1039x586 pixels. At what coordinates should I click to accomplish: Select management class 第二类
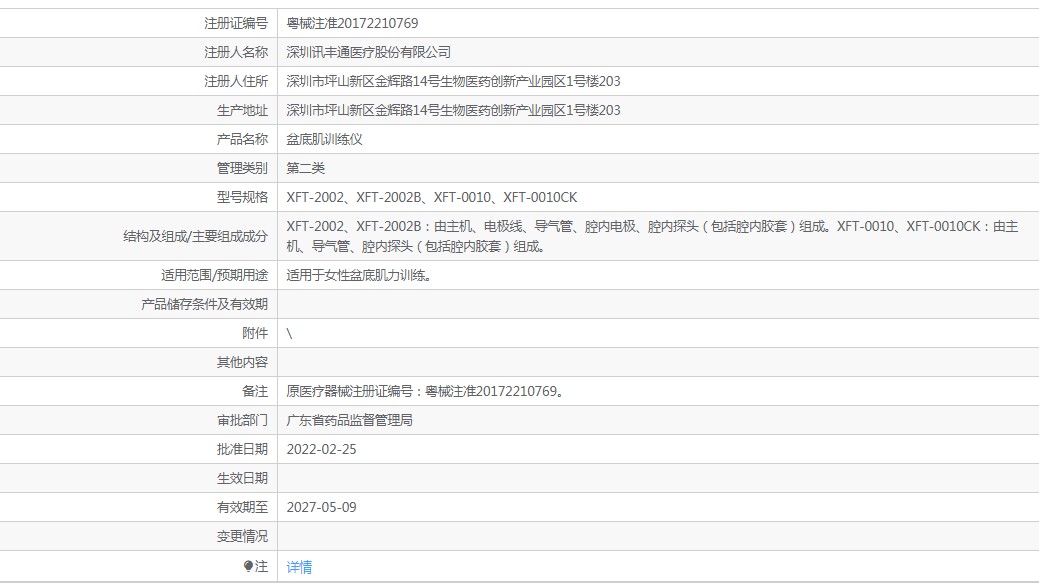tap(305, 168)
